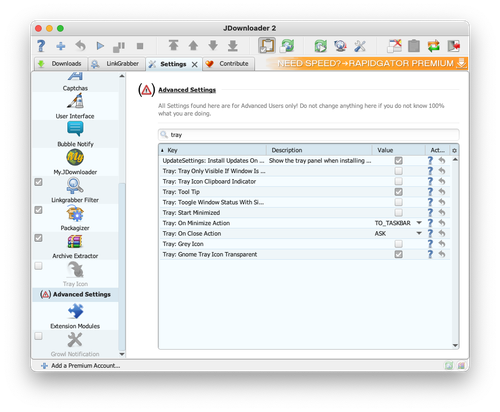This screenshot has width=500, height=412.
Task: Move selection to bottom arrow icon
Action: (233, 46)
